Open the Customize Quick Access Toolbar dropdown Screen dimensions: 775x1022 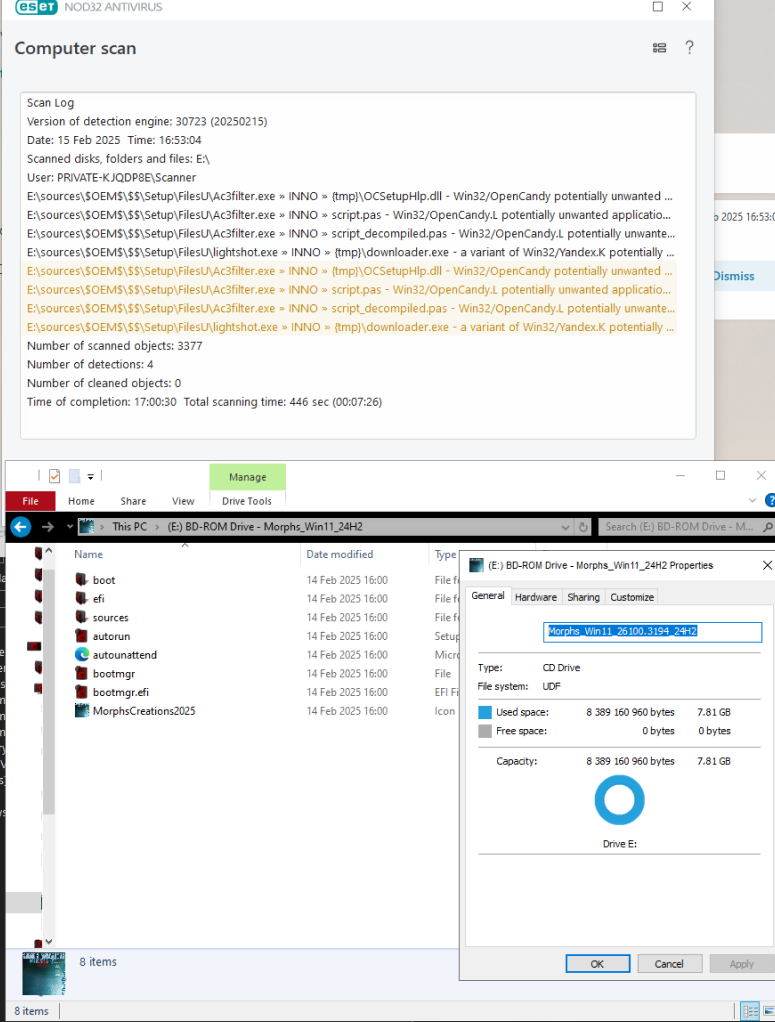pos(91,477)
